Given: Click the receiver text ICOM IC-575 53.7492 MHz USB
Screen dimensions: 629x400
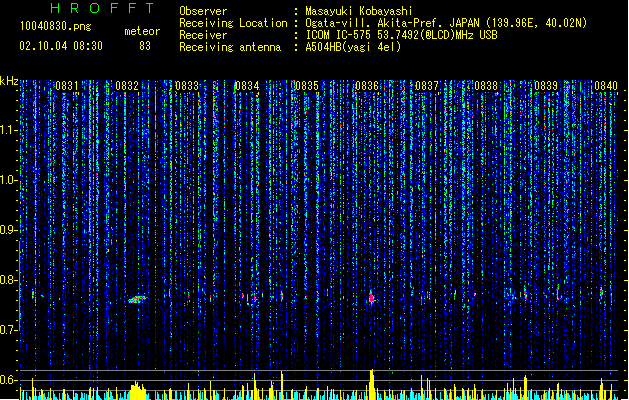Looking at the screenshot, I should (402, 35).
